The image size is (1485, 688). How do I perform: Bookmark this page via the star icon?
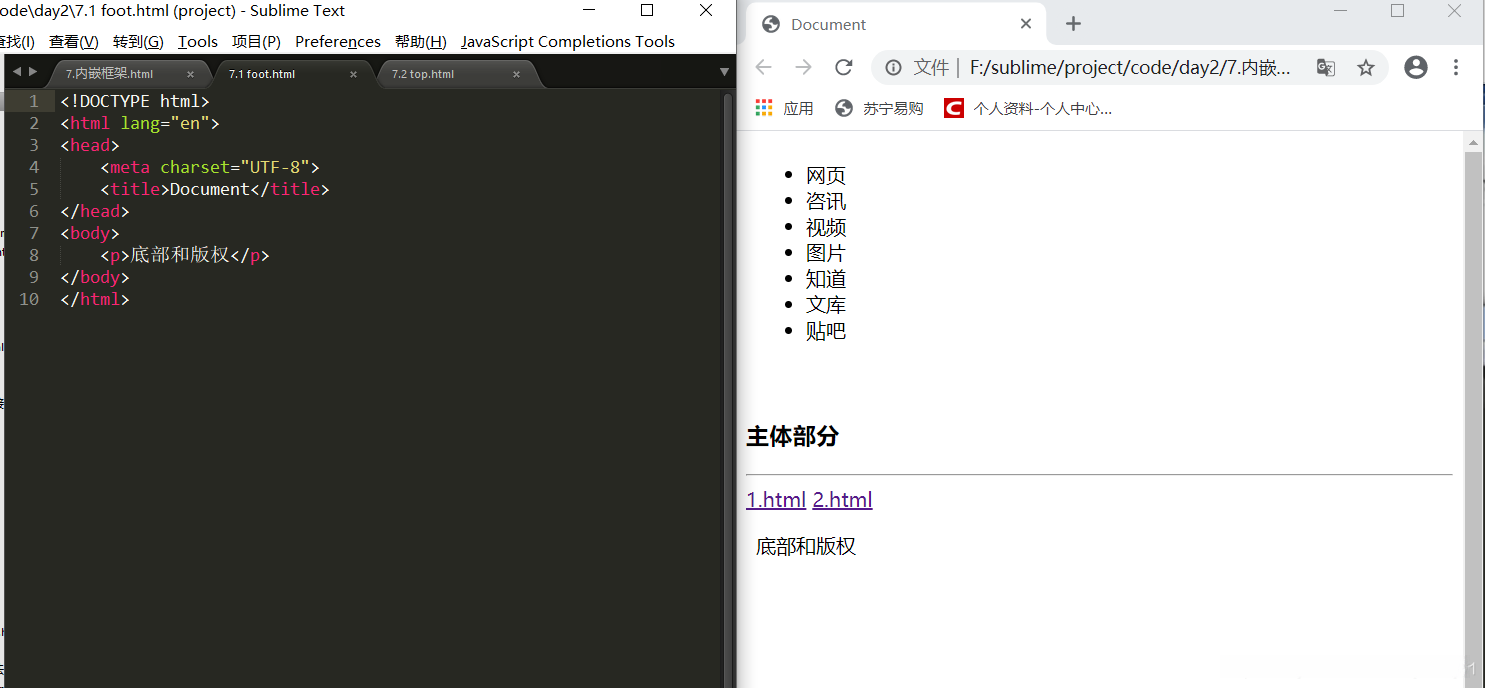[1366, 67]
